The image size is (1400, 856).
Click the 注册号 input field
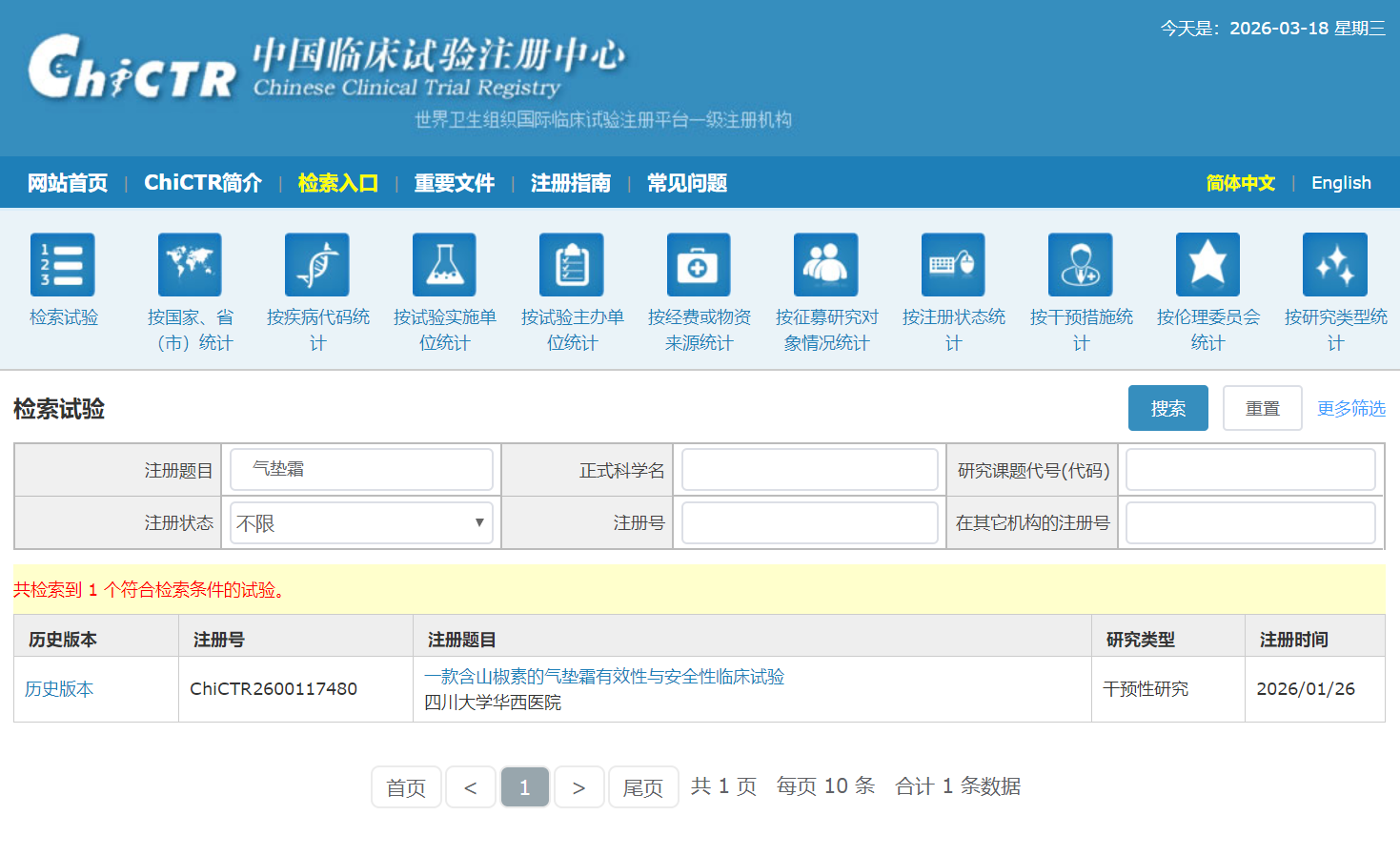click(x=810, y=523)
